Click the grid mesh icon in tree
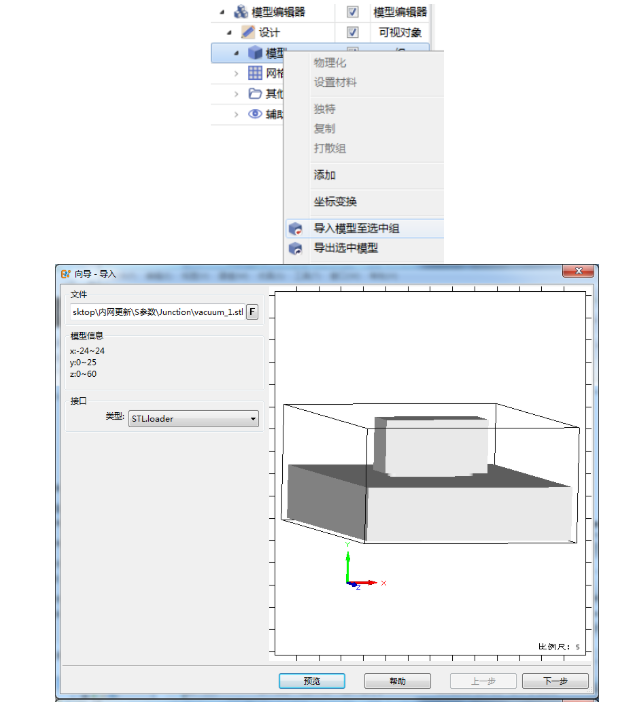Viewport: 632px width, 702px height. [x=255, y=73]
